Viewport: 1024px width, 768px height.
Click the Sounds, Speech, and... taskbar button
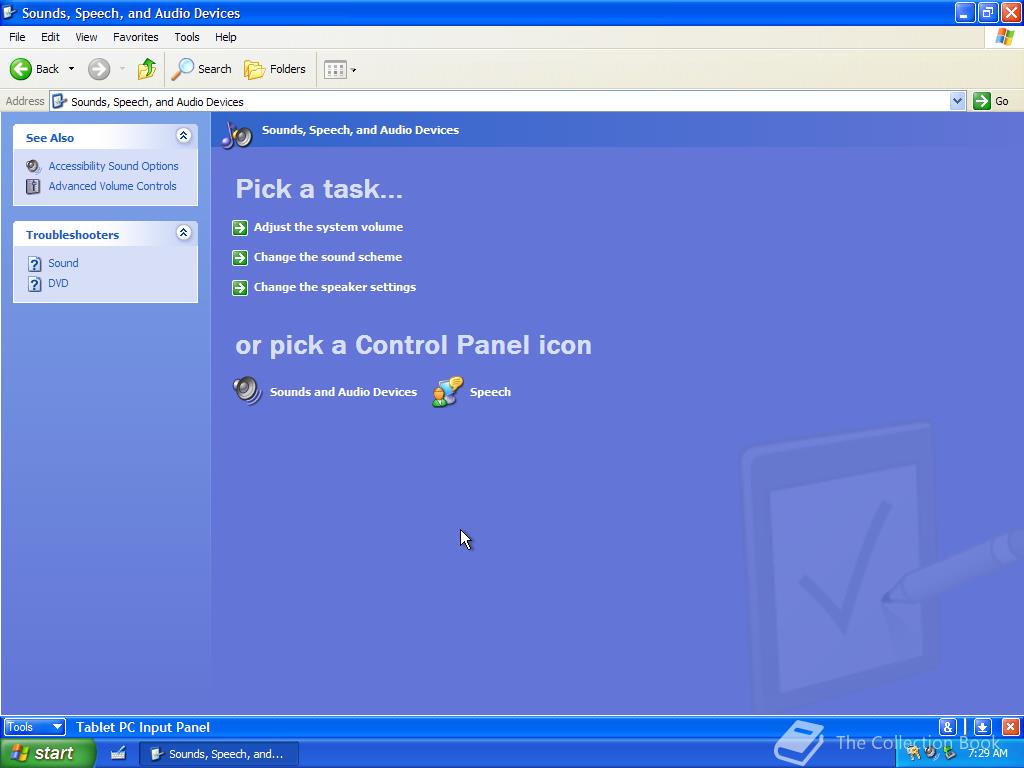tap(219, 754)
